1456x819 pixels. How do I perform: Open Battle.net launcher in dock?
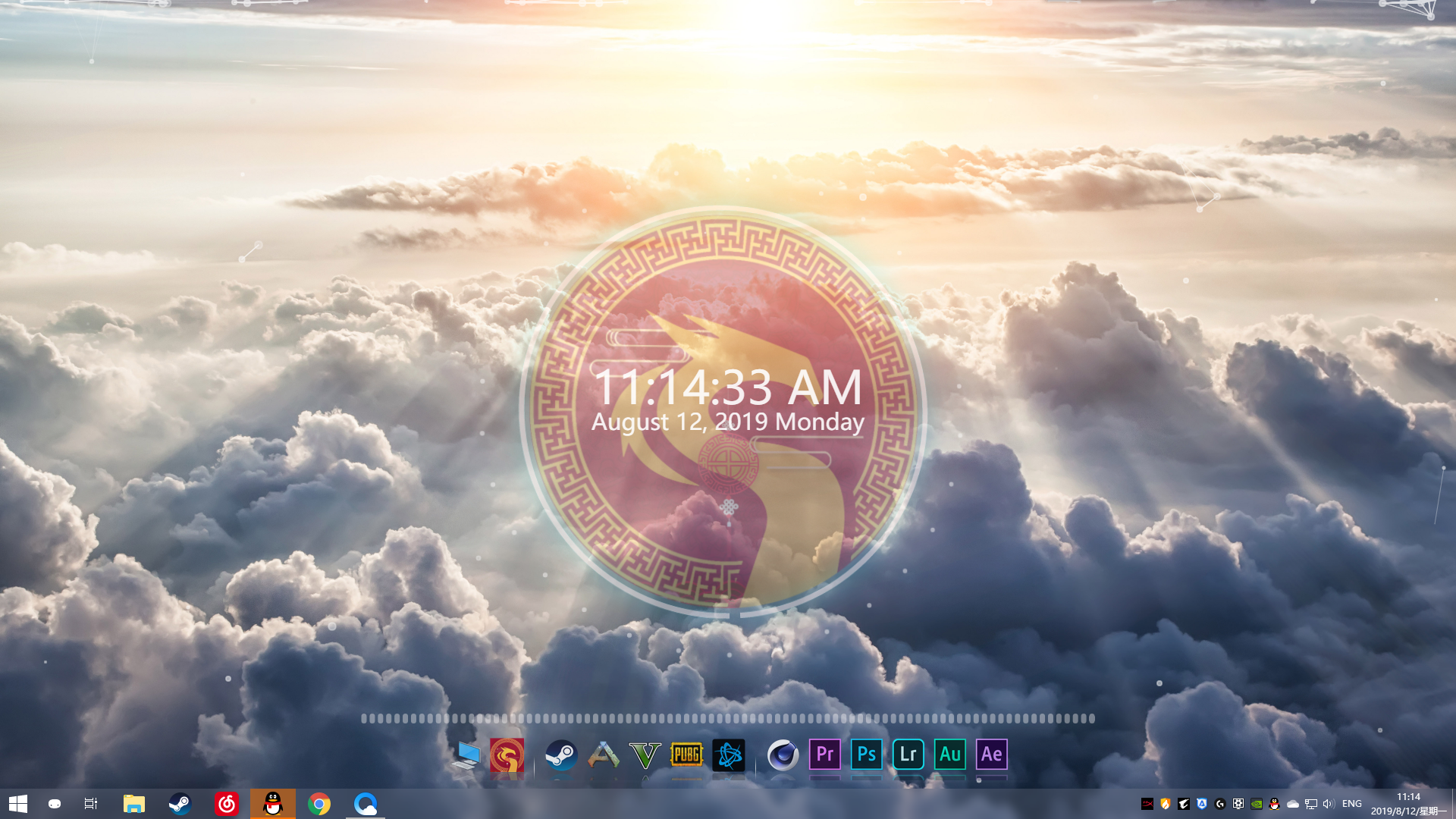[729, 755]
